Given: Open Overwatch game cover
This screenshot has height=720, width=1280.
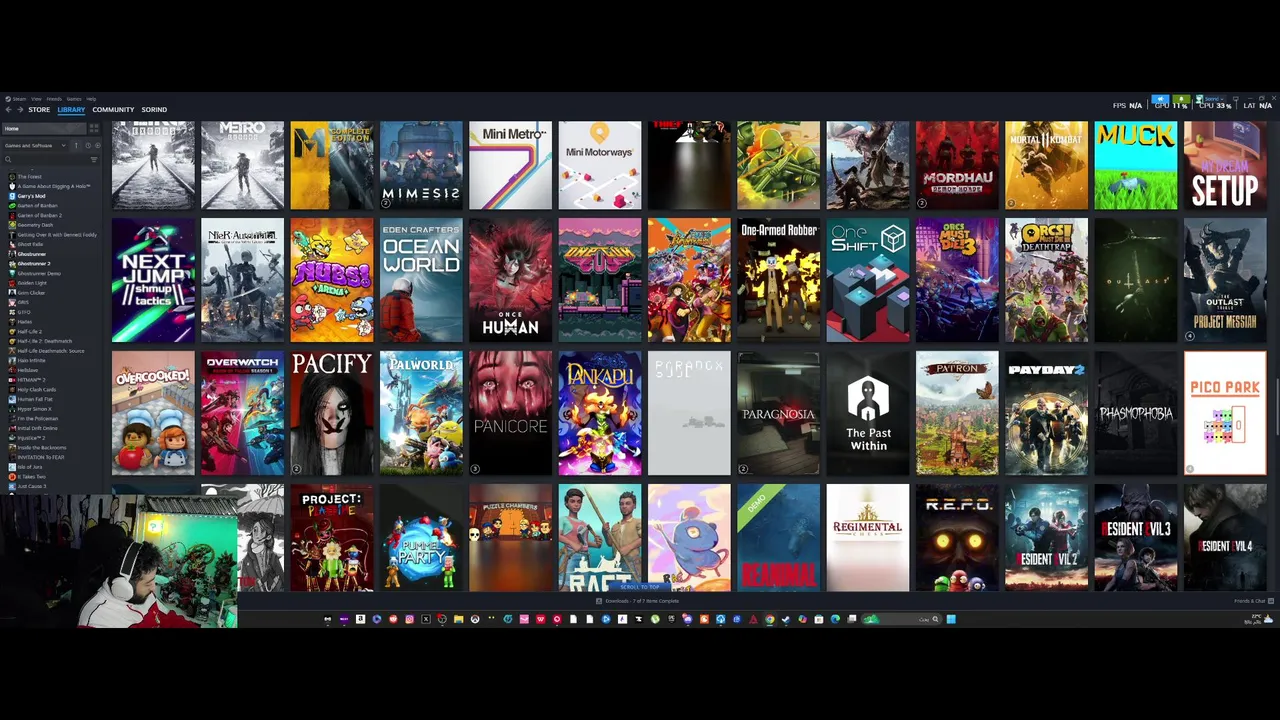Looking at the screenshot, I should [x=242, y=413].
